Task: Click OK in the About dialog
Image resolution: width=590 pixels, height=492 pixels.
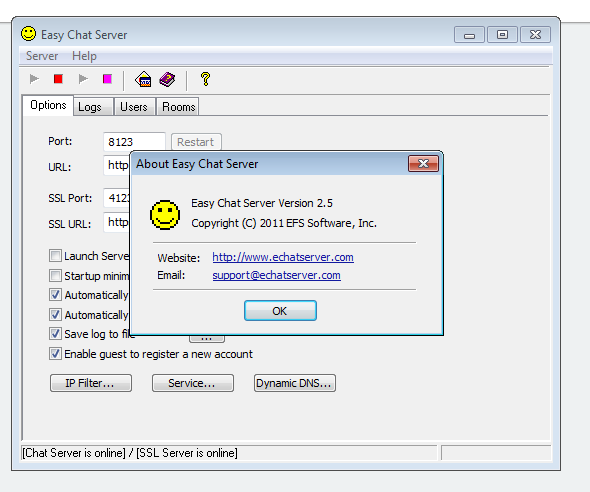Action: pyautogui.click(x=280, y=311)
